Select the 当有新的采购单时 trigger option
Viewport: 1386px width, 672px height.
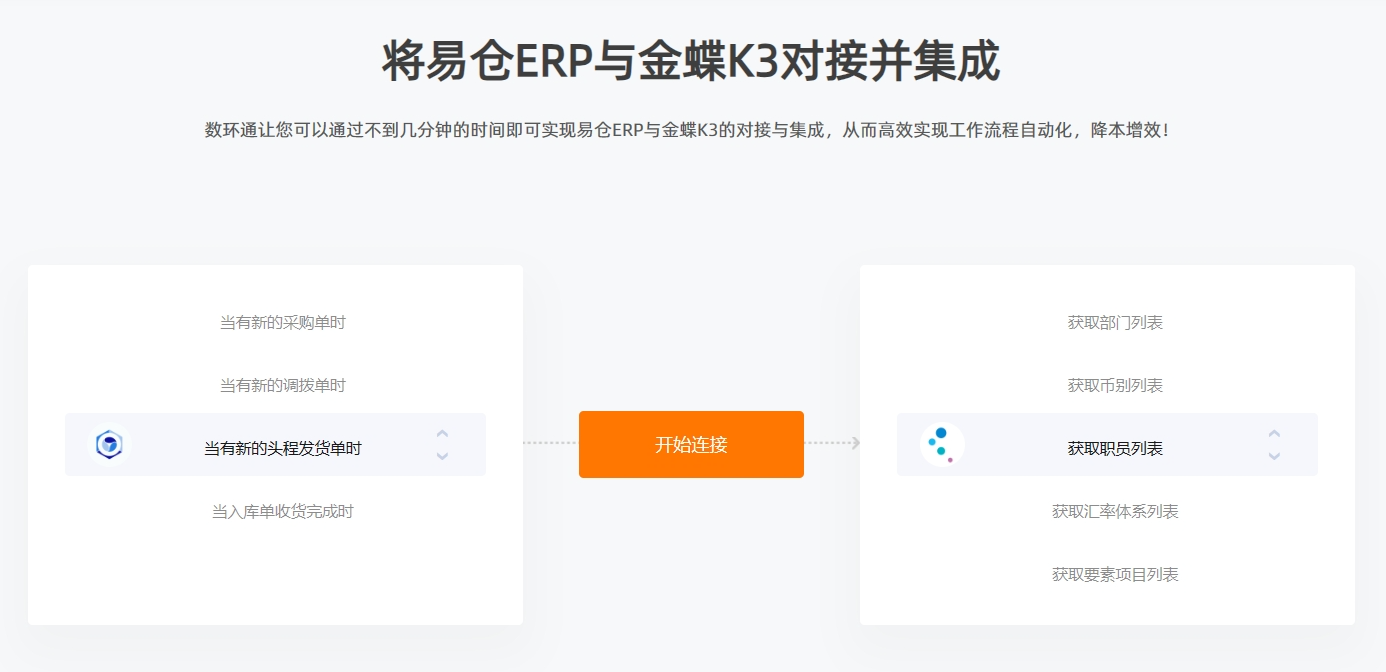pyautogui.click(x=283, y=322)
